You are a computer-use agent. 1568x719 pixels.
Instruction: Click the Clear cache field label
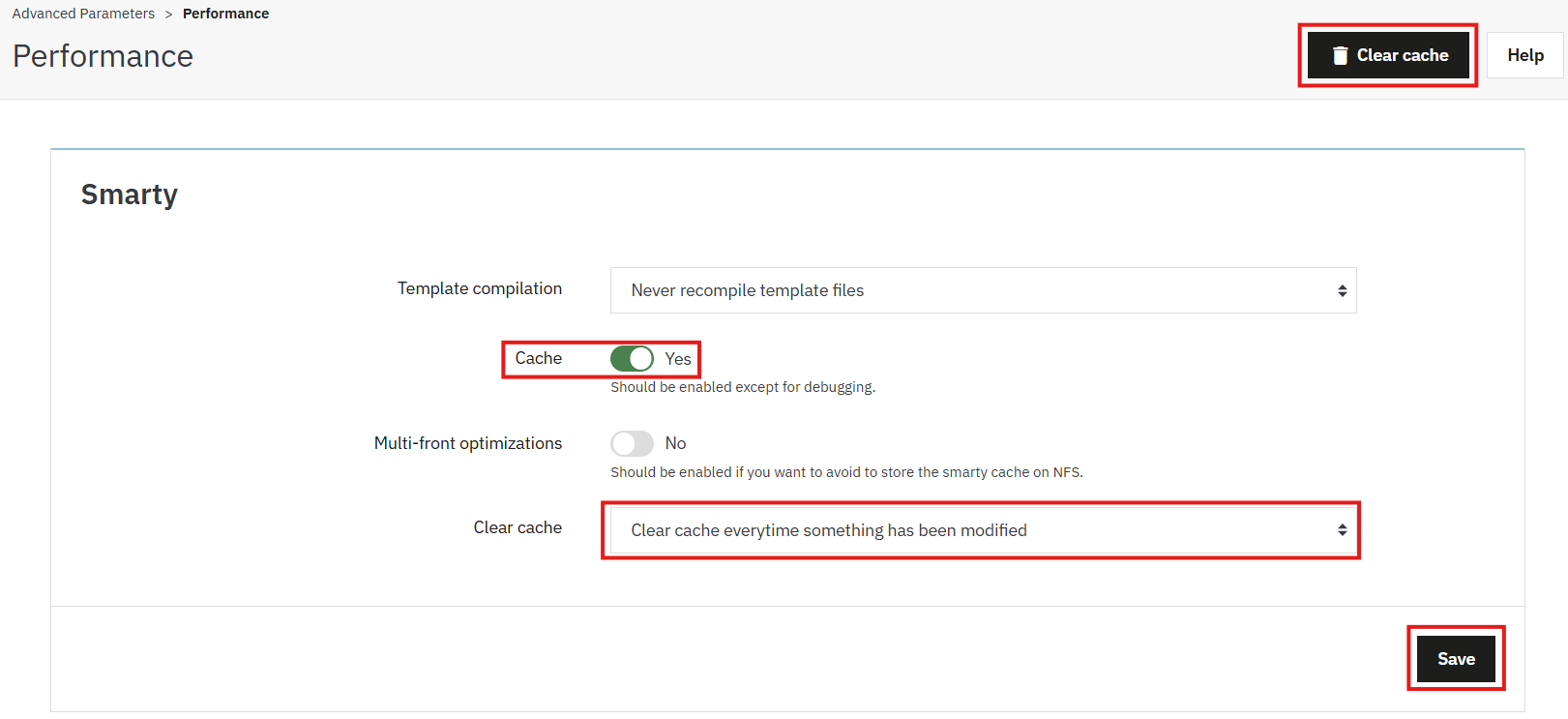click(x=518, y=527)
